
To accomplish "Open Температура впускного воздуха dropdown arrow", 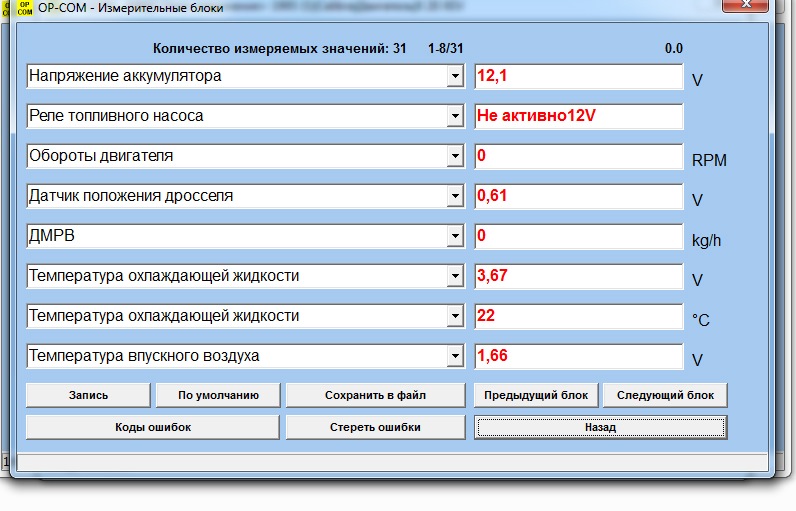I will coord(455,356).
